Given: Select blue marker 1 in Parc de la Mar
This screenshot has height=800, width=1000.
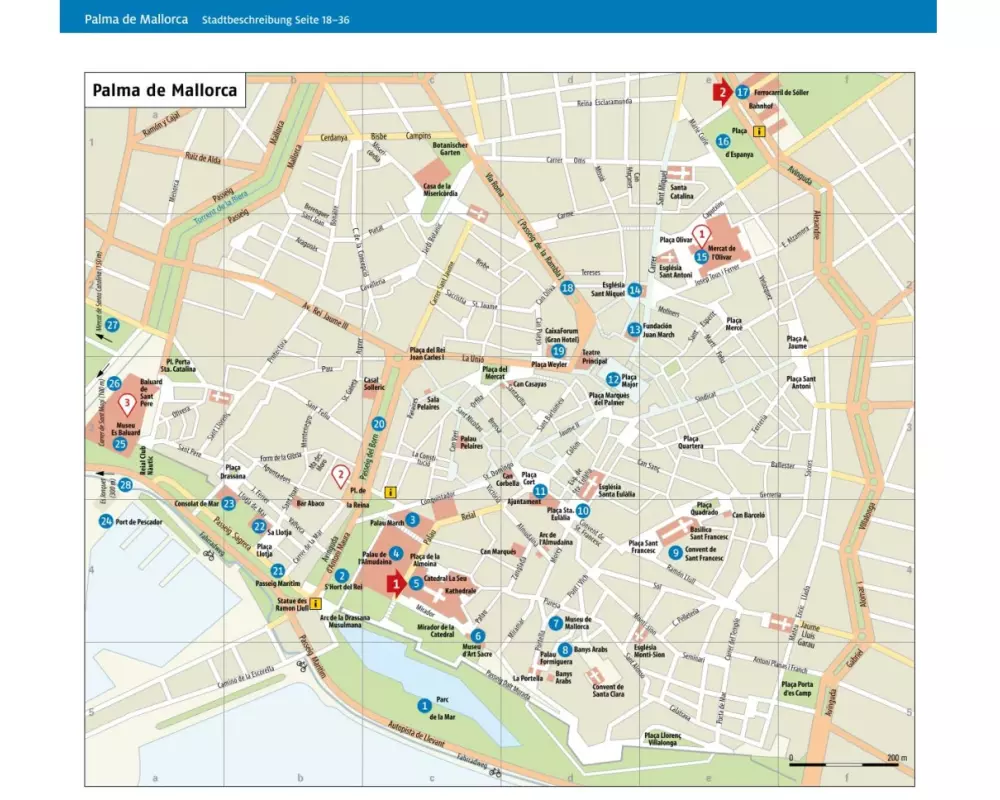Looking at the screenshot, I should (425, 704).
